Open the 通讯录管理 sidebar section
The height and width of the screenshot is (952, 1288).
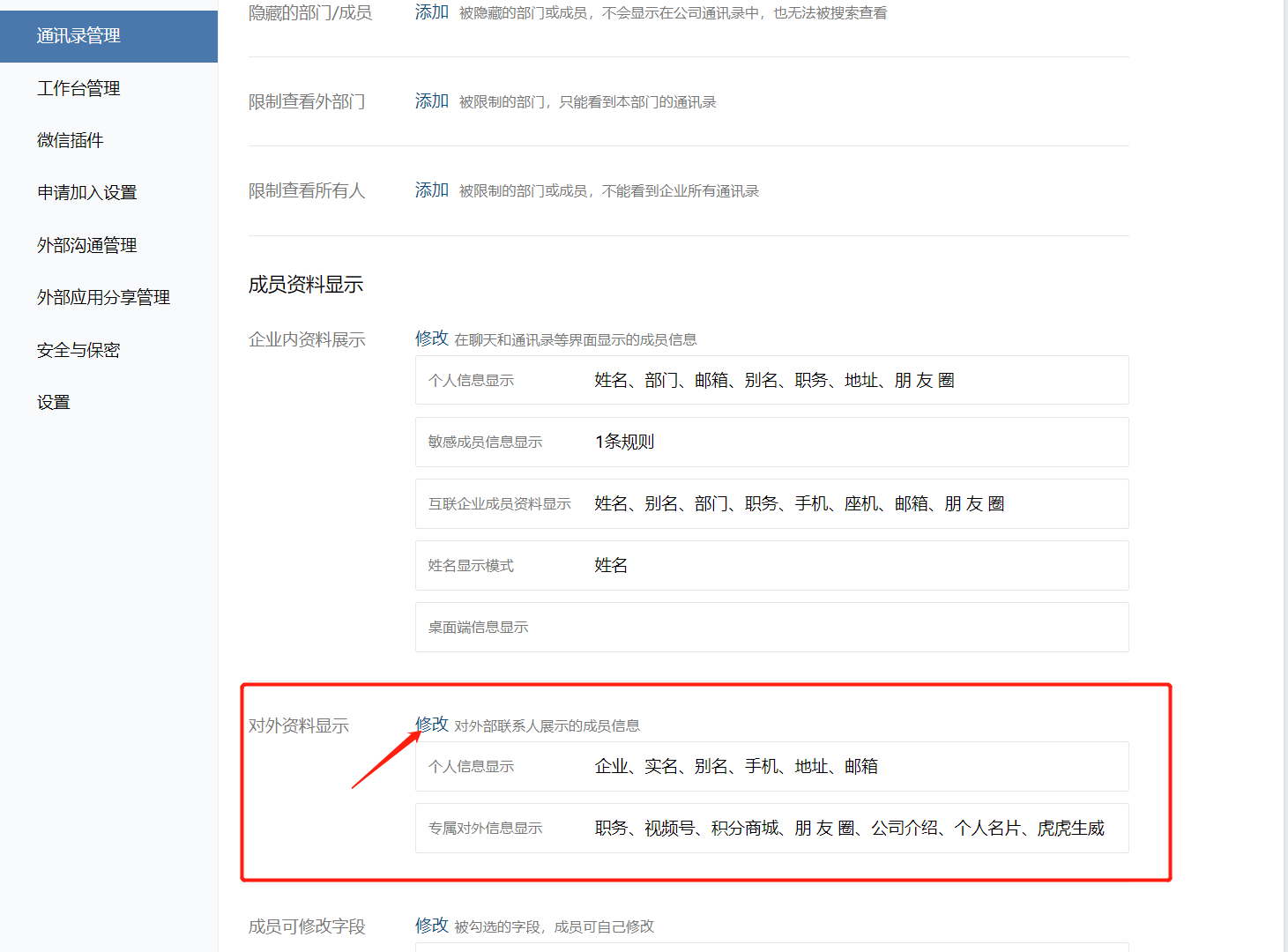(x=78, y=36)
